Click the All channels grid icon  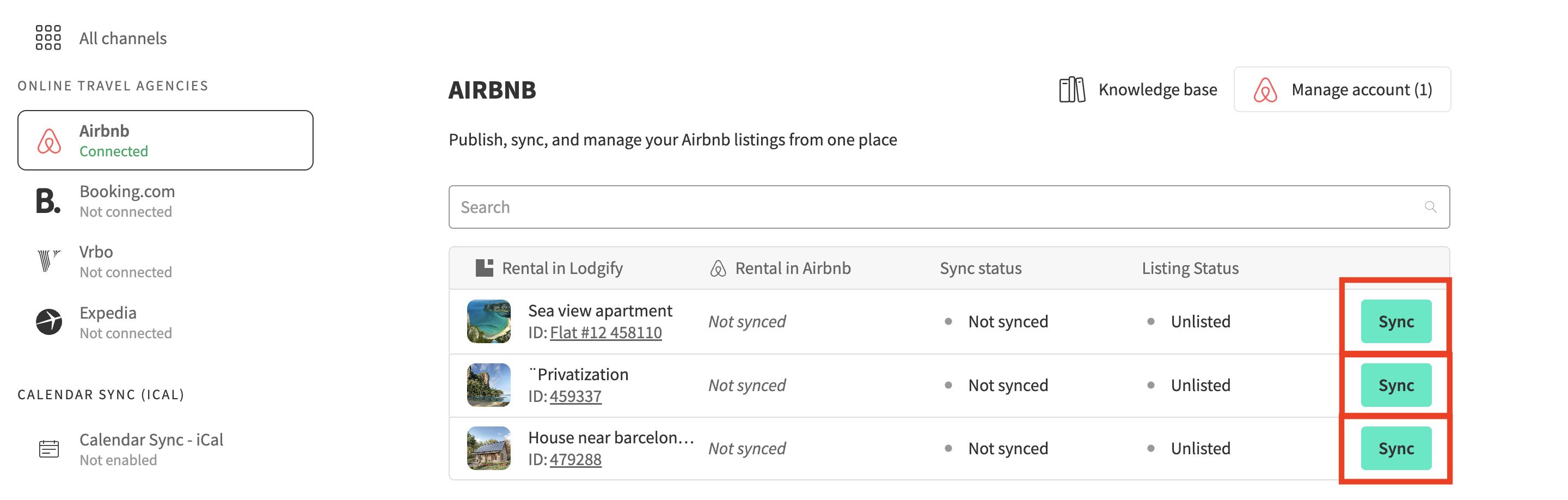[x=48, y=38]
